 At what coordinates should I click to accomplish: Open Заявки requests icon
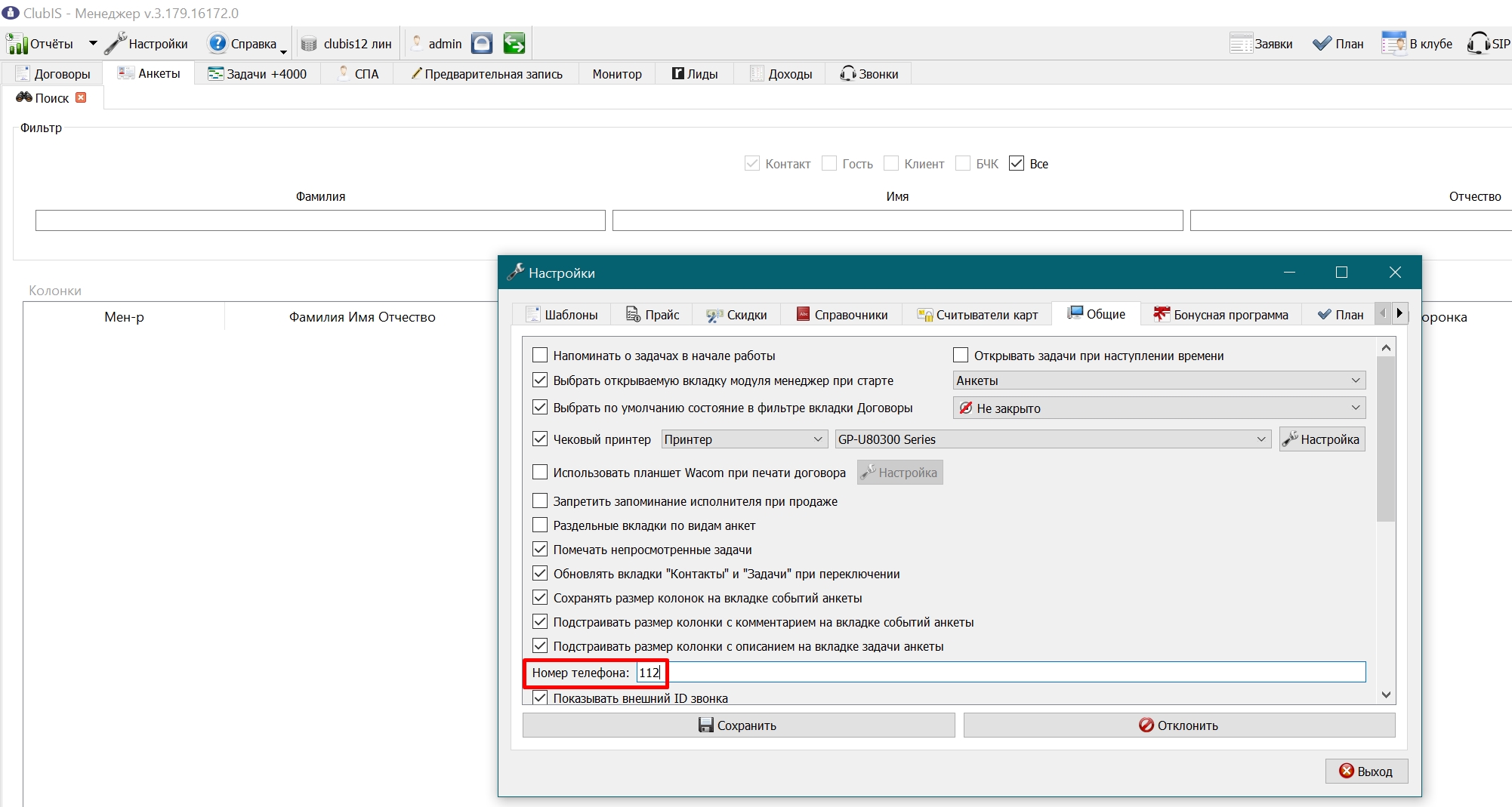tap(1241, 43)
